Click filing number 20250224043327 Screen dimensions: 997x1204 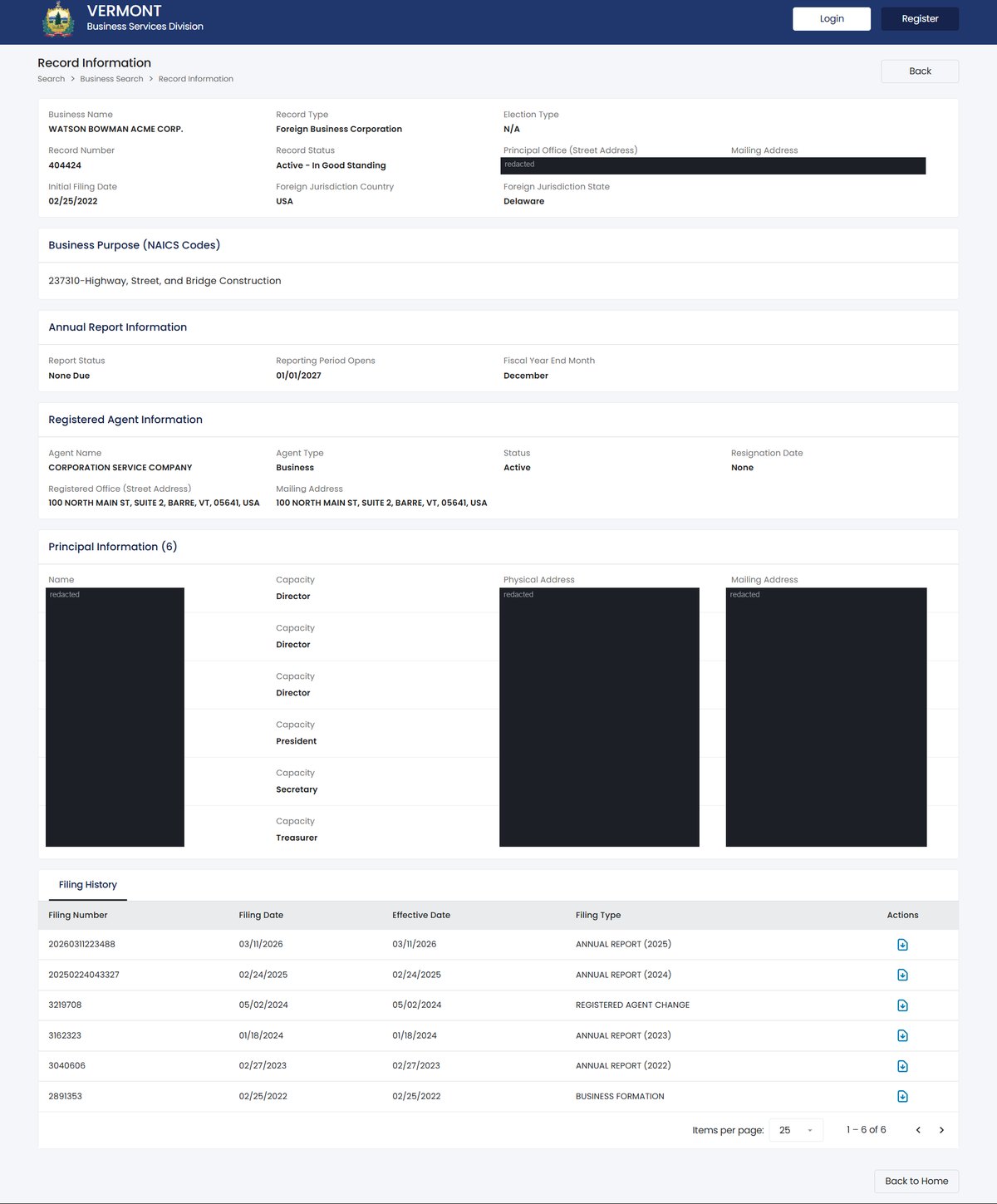[x=84, y=975]
